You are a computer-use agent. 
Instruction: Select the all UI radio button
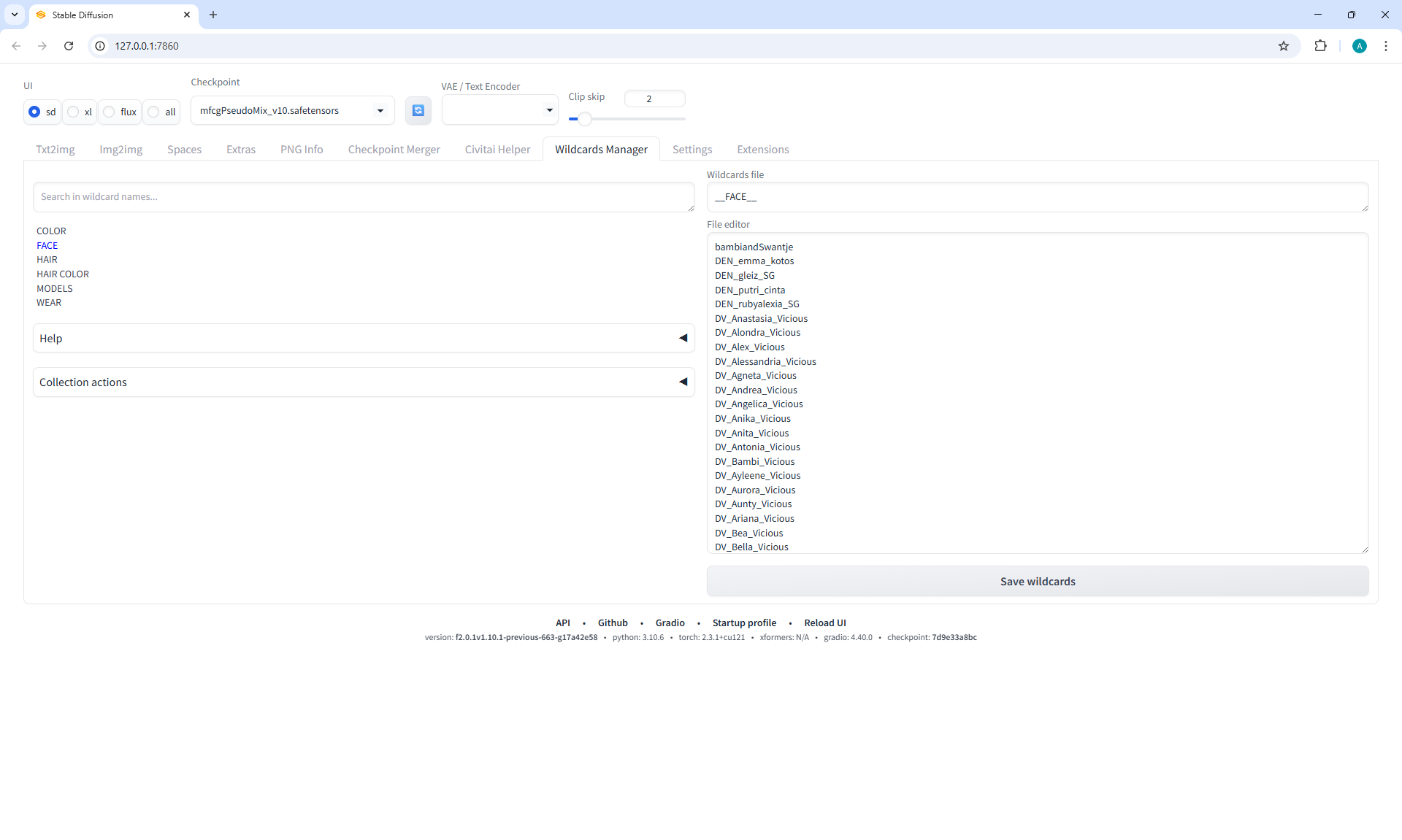click(154, 112)
